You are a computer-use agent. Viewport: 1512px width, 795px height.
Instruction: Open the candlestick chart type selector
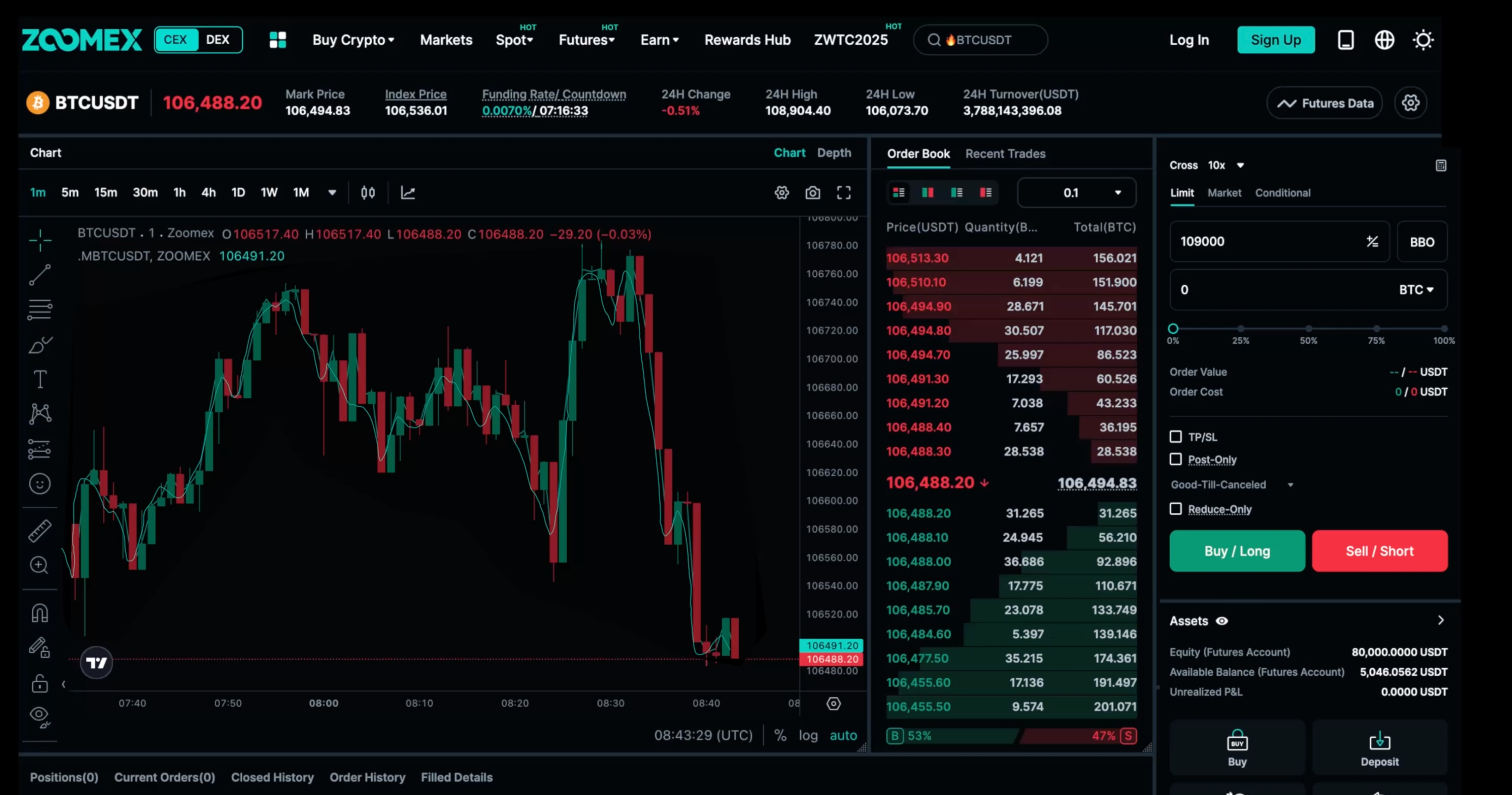coord(368,192)
